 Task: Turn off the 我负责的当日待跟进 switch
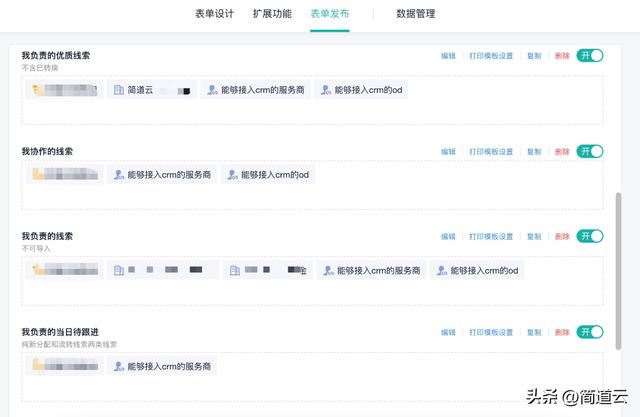click(x=590, y=332)
